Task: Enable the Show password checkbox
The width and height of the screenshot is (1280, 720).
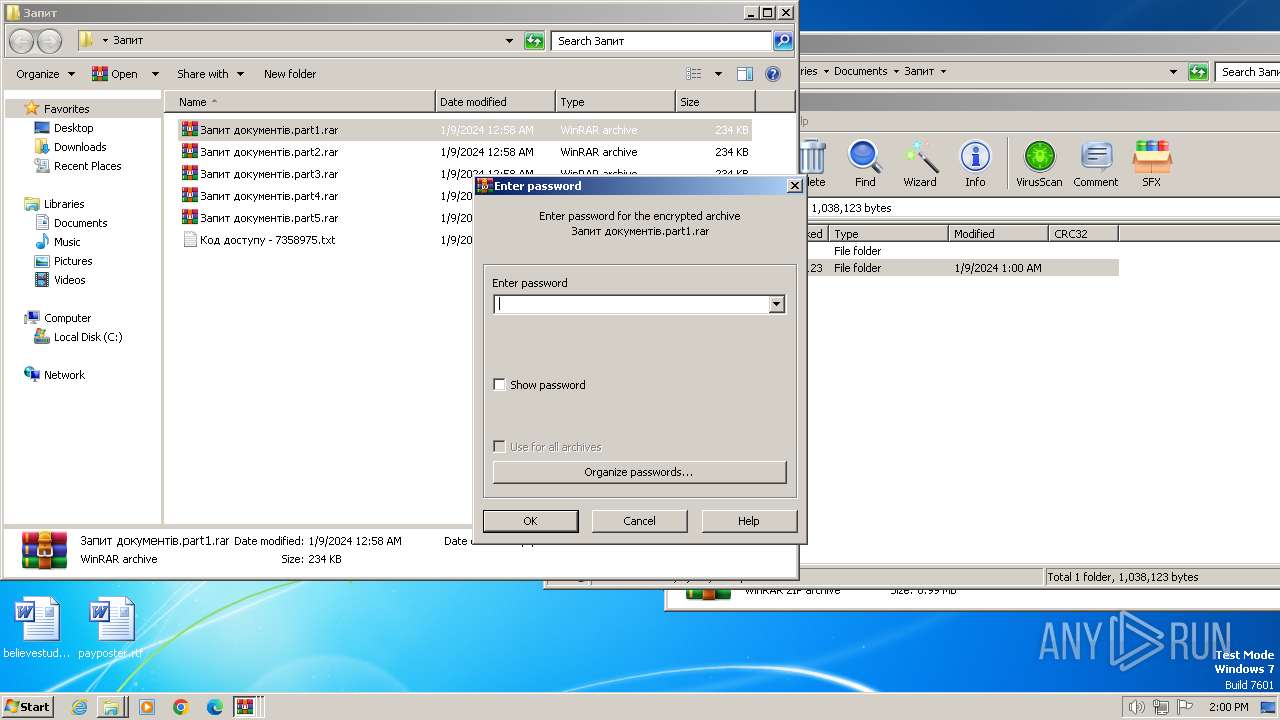Action: (500, 385)
